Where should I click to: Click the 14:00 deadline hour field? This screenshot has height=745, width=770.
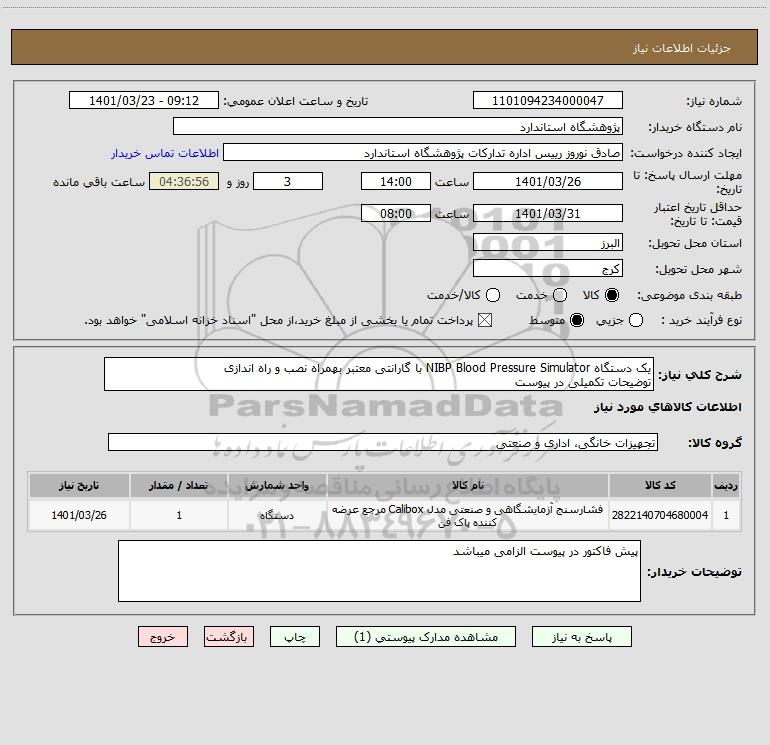396,181
